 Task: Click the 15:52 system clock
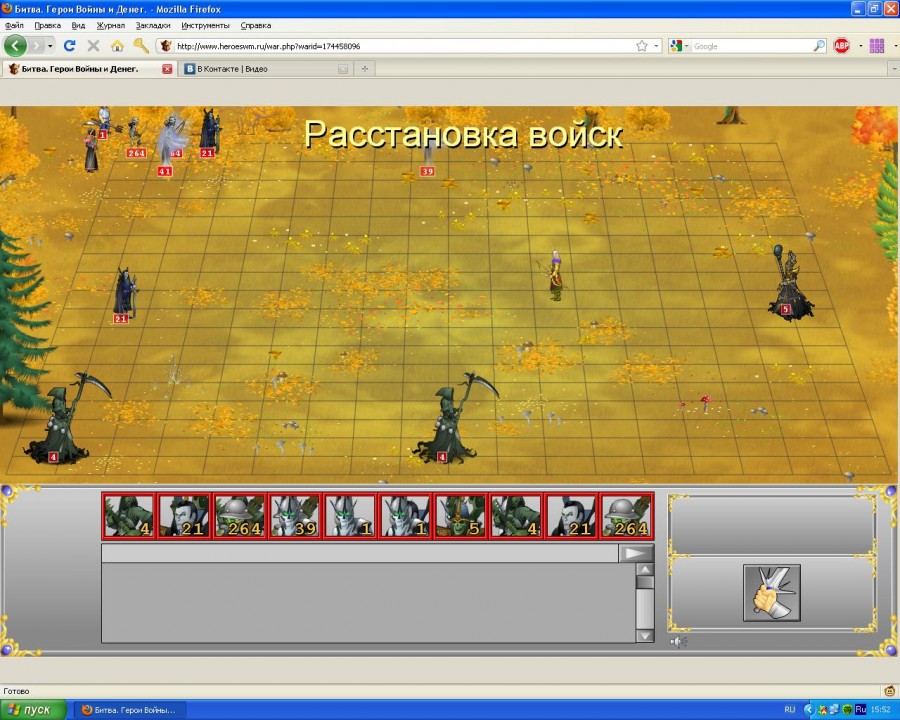pos(880,710)
